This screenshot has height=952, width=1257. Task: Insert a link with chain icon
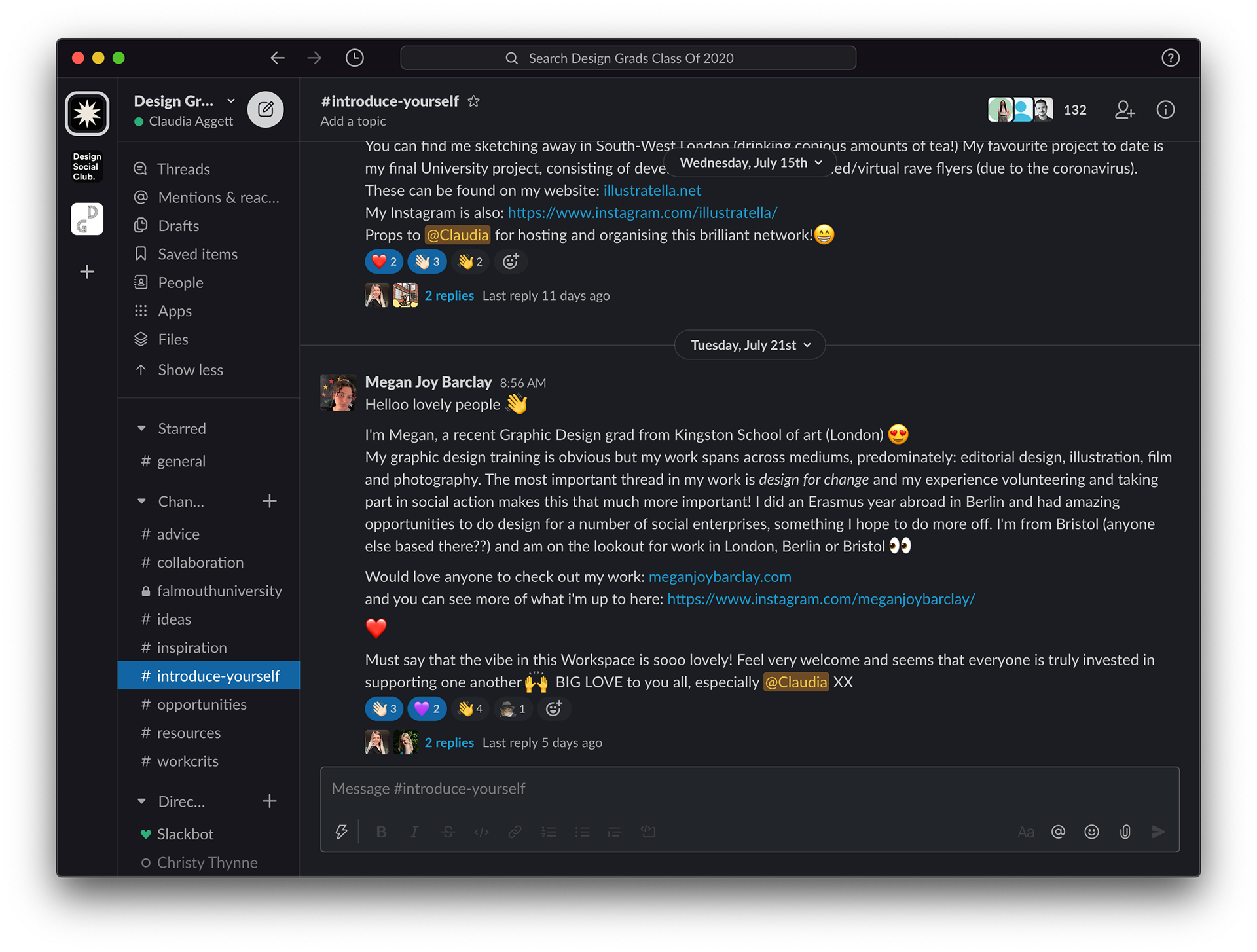click(515, 832)
